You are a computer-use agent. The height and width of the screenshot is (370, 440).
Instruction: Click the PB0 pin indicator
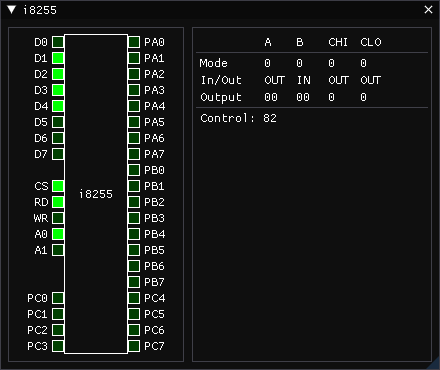pos(134,170)
